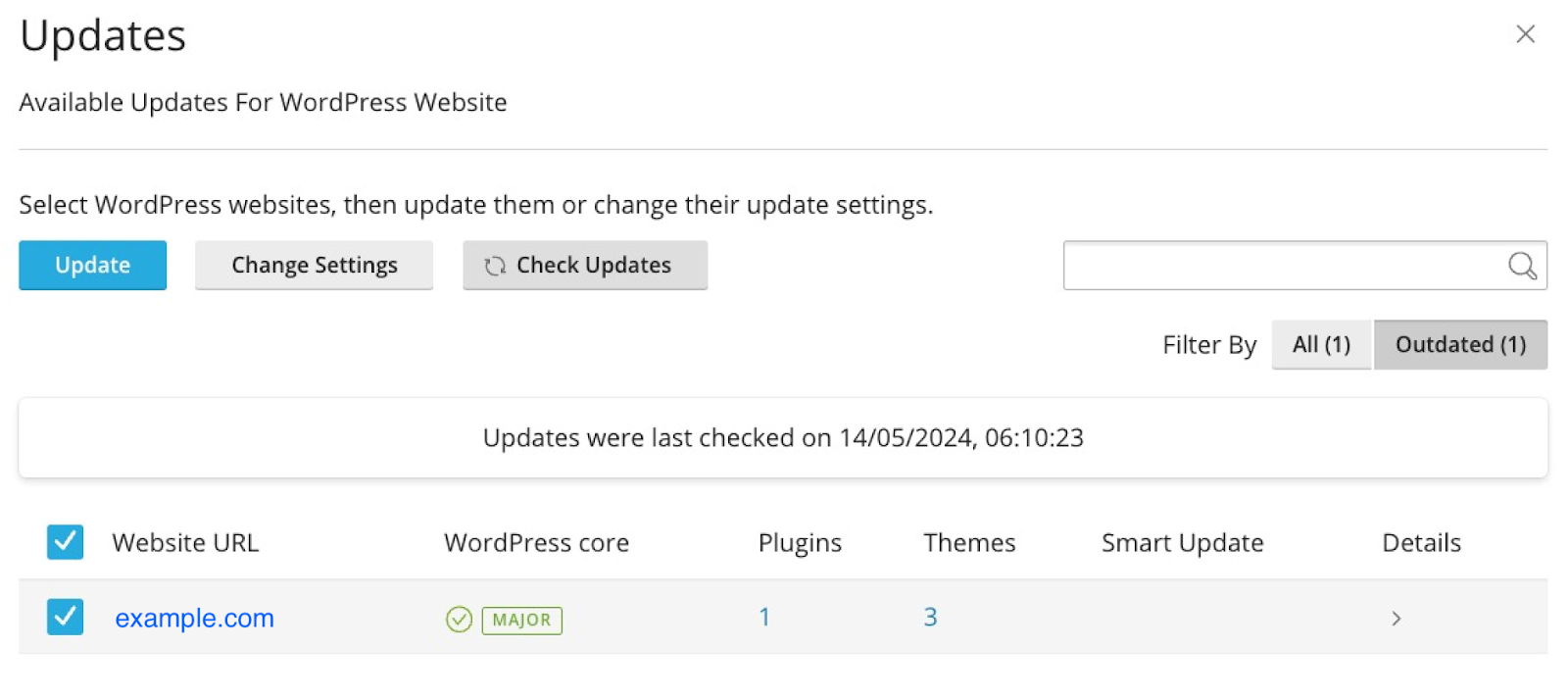Click the Website URL column header
Screen dimensions: 1568x698
pos(185,543)
